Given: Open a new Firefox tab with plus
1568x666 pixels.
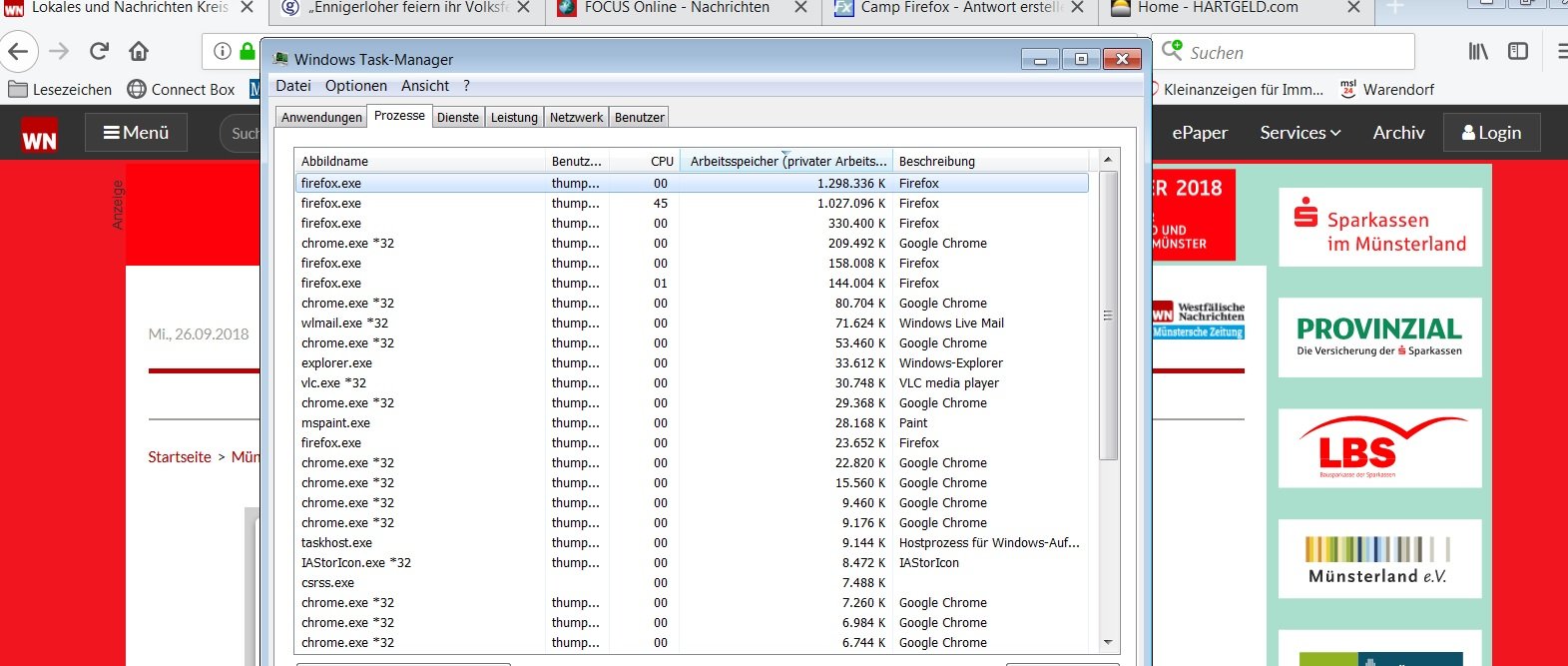Looking at the screenshot, I should (x=1395, y=8).
